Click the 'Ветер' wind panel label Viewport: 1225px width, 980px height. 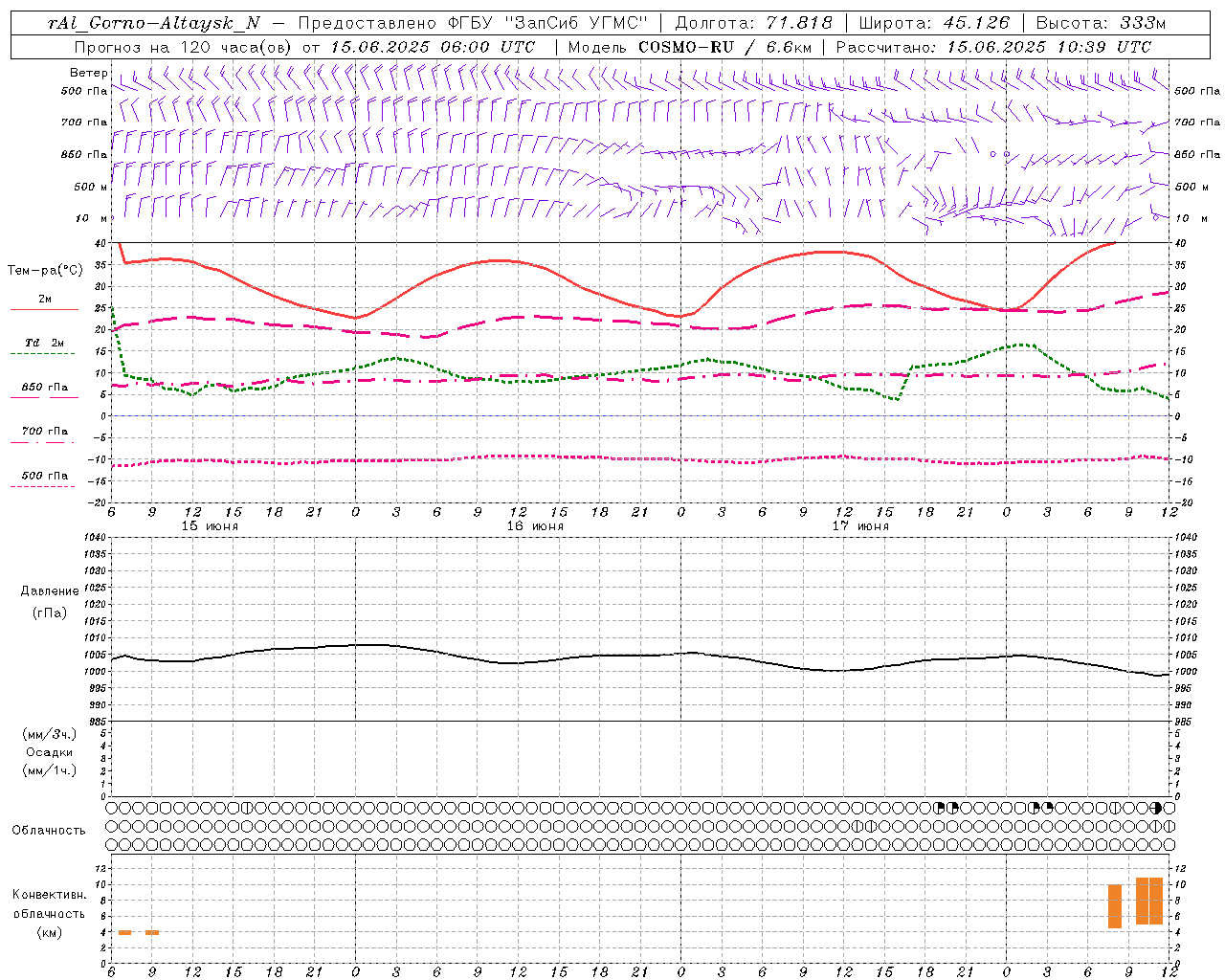point(88,73)
